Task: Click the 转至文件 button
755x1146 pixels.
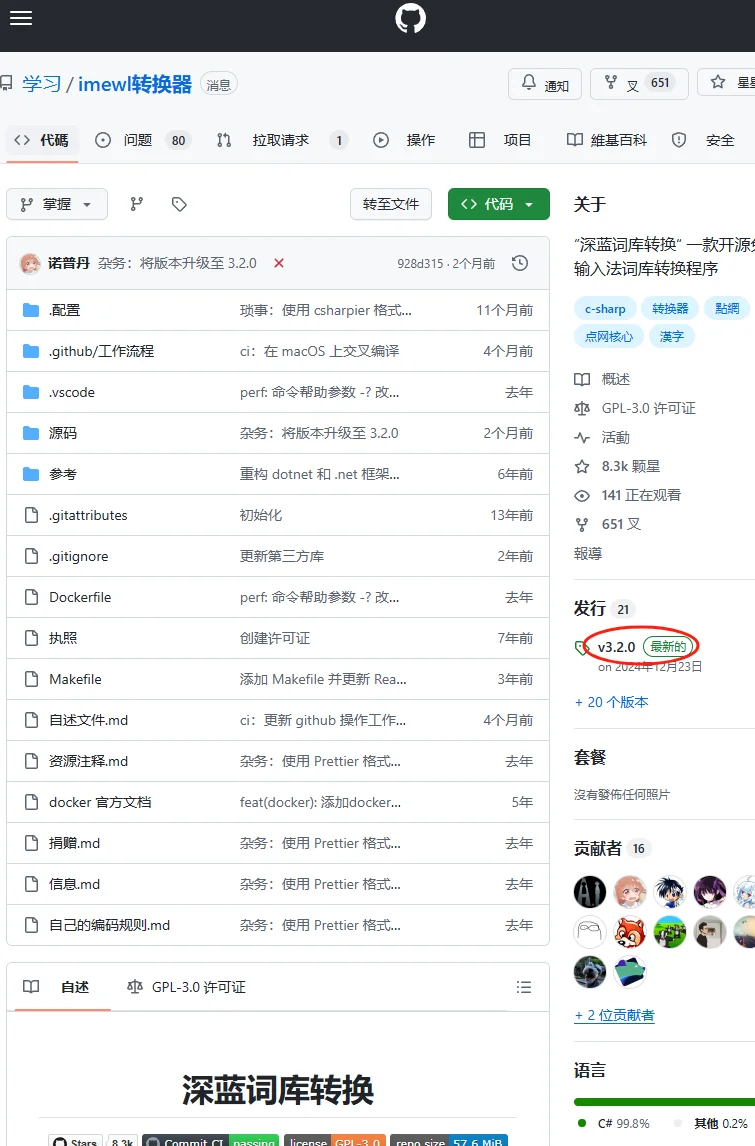Action: point(391,204)
